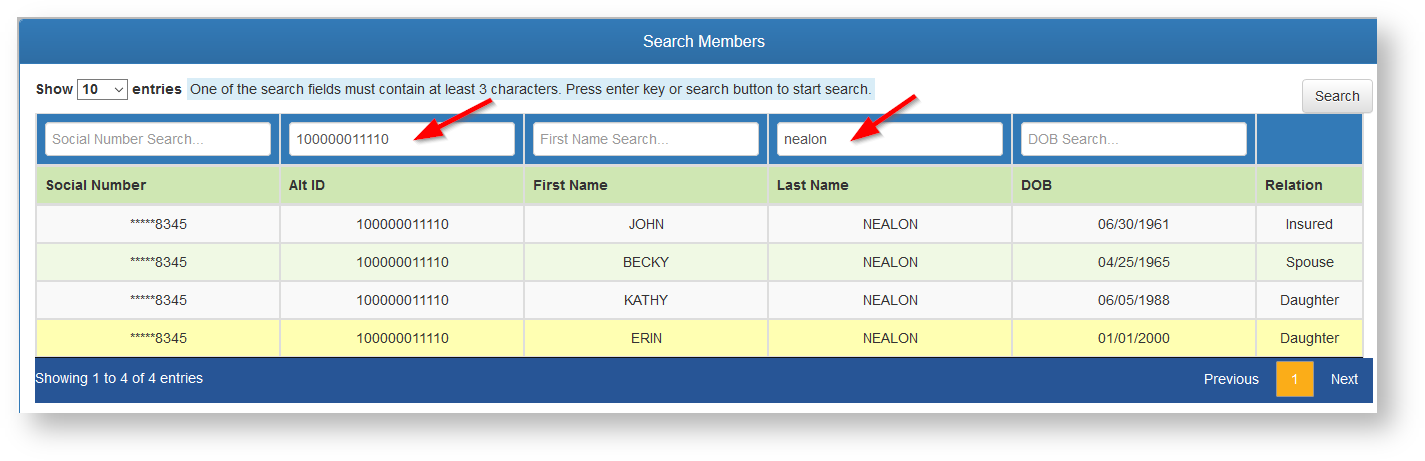Image resolution: width=1425 pixels, height=461 pixels.
Task: Sort by the DOB column header
Action: 1134,185
